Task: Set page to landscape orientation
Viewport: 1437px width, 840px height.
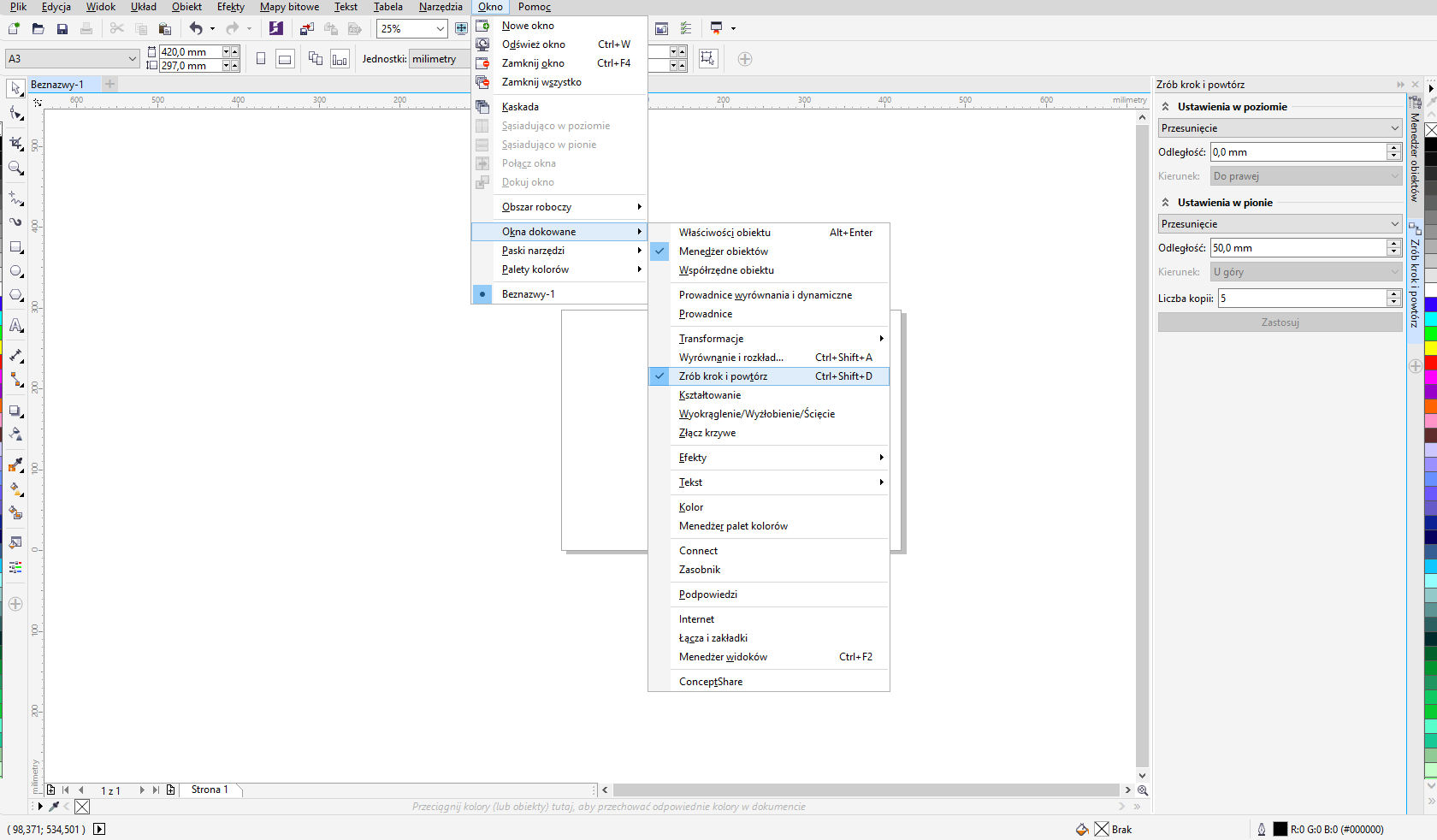Action: click(x=285, y=59)
